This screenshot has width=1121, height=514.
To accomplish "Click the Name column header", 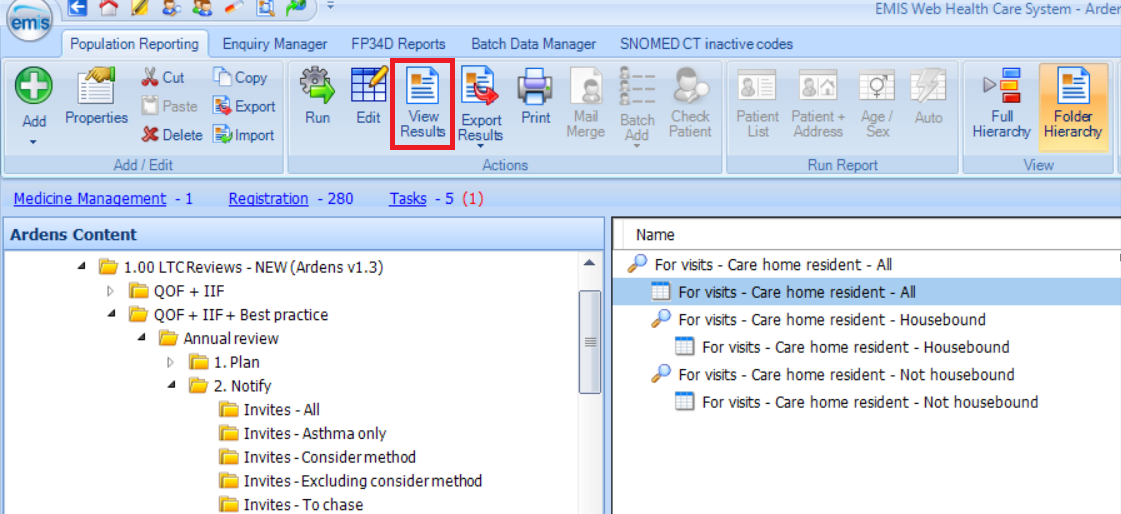I will (x=656, y=234).
